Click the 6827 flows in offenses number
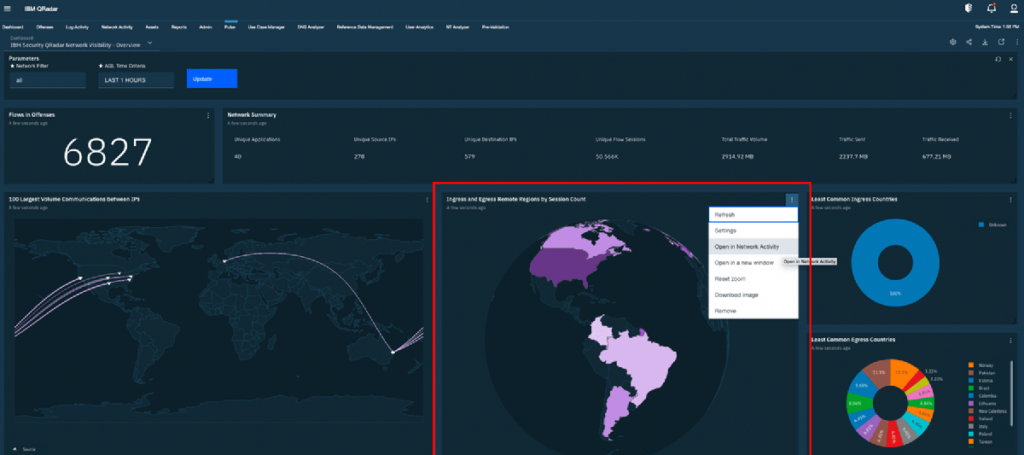 click(x=108, y=152)
